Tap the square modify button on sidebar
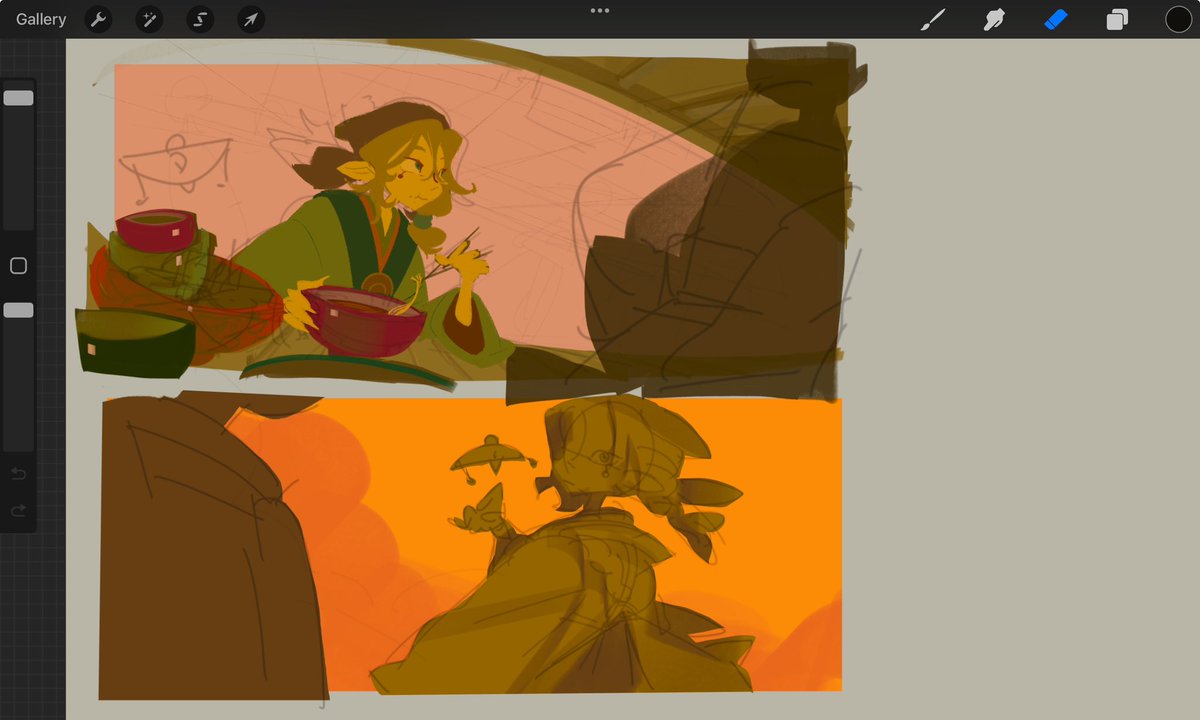Viewport: 1200px width, 720px height. (18, 266)
